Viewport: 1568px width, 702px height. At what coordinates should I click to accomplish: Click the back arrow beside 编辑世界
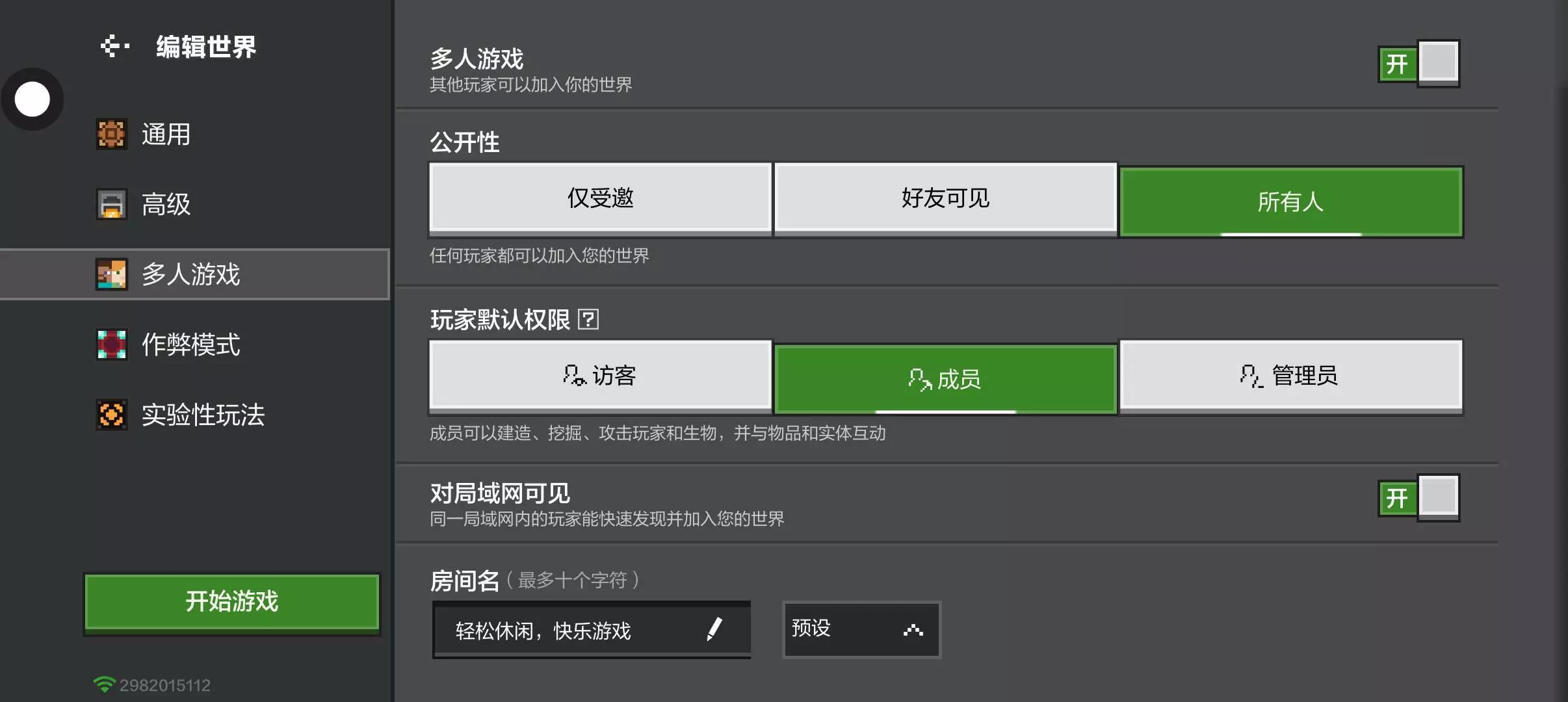[114, 46]
